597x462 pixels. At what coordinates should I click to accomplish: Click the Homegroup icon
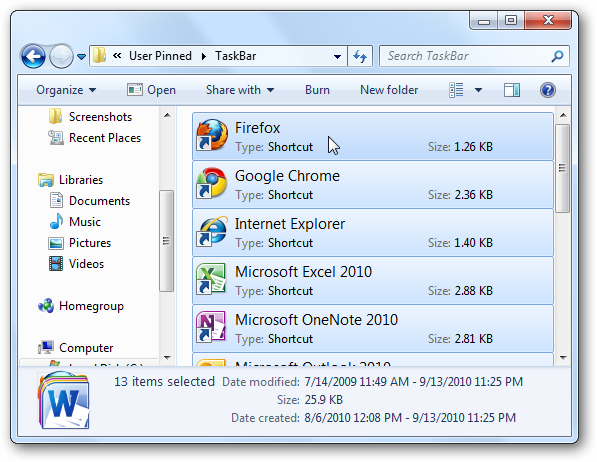(46, 305)
